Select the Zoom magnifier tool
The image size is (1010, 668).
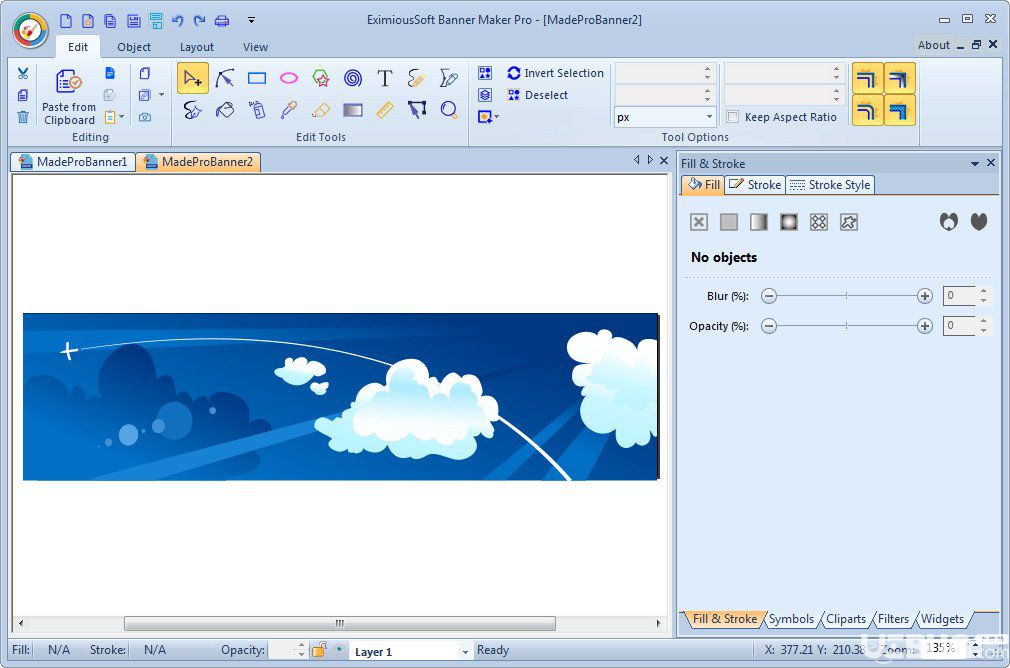click(448, 110)
